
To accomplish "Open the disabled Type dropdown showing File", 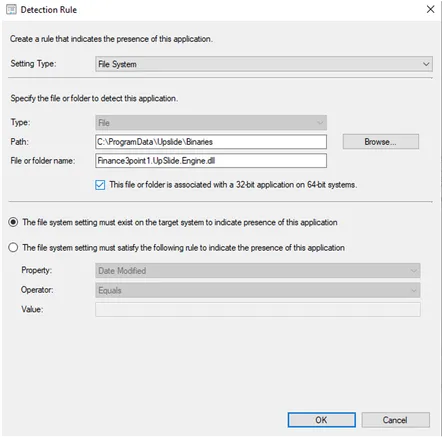I will (x=211, y=123).
